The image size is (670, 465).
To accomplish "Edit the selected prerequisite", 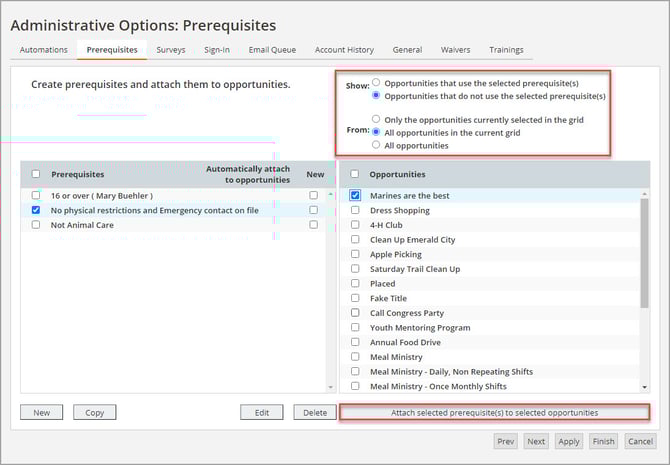I will (261, 412).
